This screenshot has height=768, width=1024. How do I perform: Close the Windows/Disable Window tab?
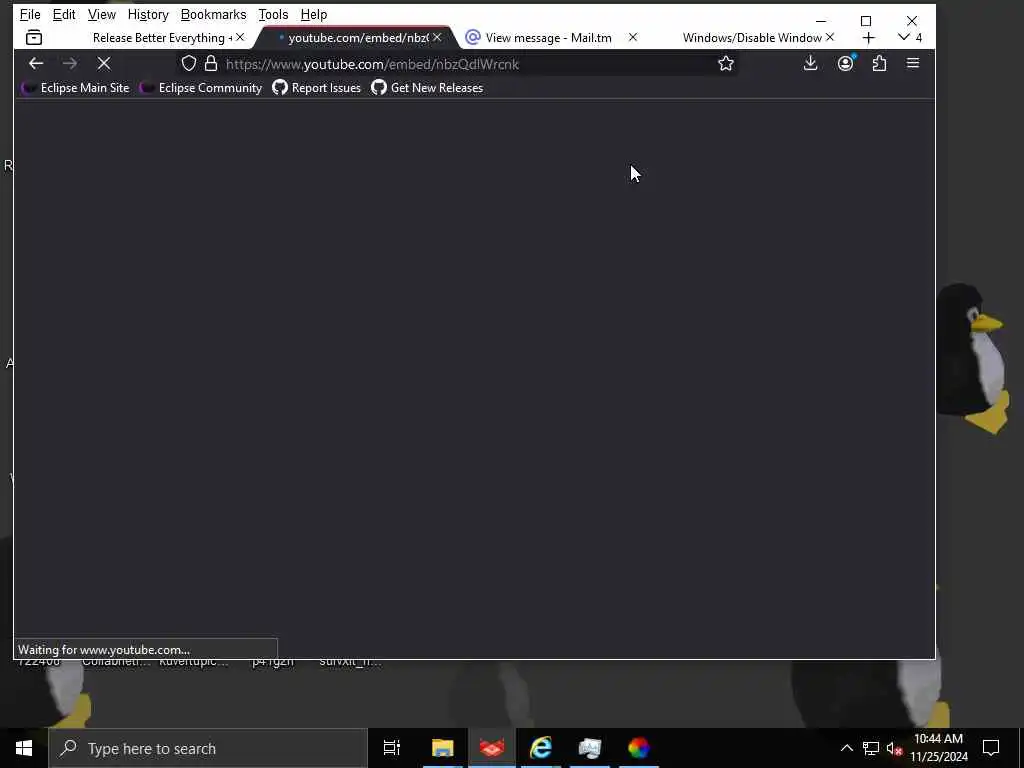click(829, 37)
